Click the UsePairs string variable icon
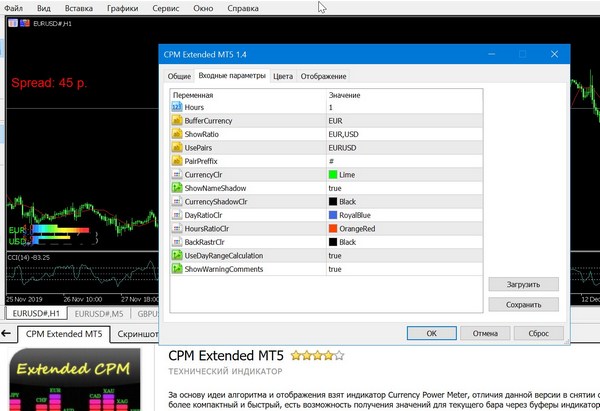The image size is (600, 411). (177, 147)
